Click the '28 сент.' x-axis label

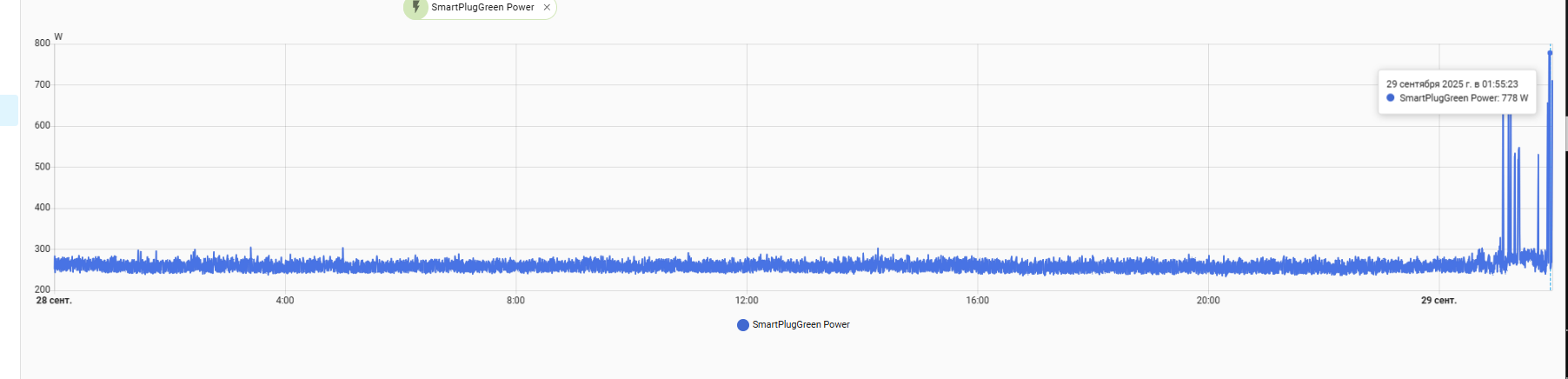[x=54, y=301]
